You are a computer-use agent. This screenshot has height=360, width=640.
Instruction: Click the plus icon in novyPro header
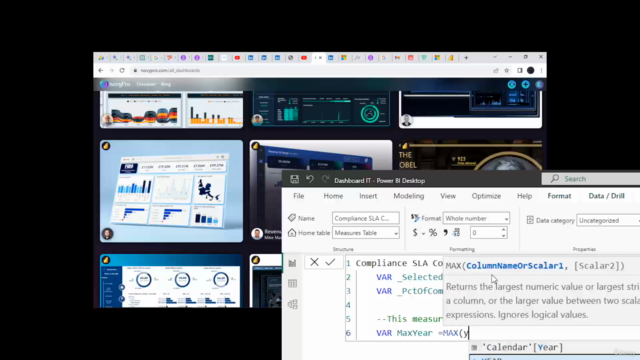525,84
